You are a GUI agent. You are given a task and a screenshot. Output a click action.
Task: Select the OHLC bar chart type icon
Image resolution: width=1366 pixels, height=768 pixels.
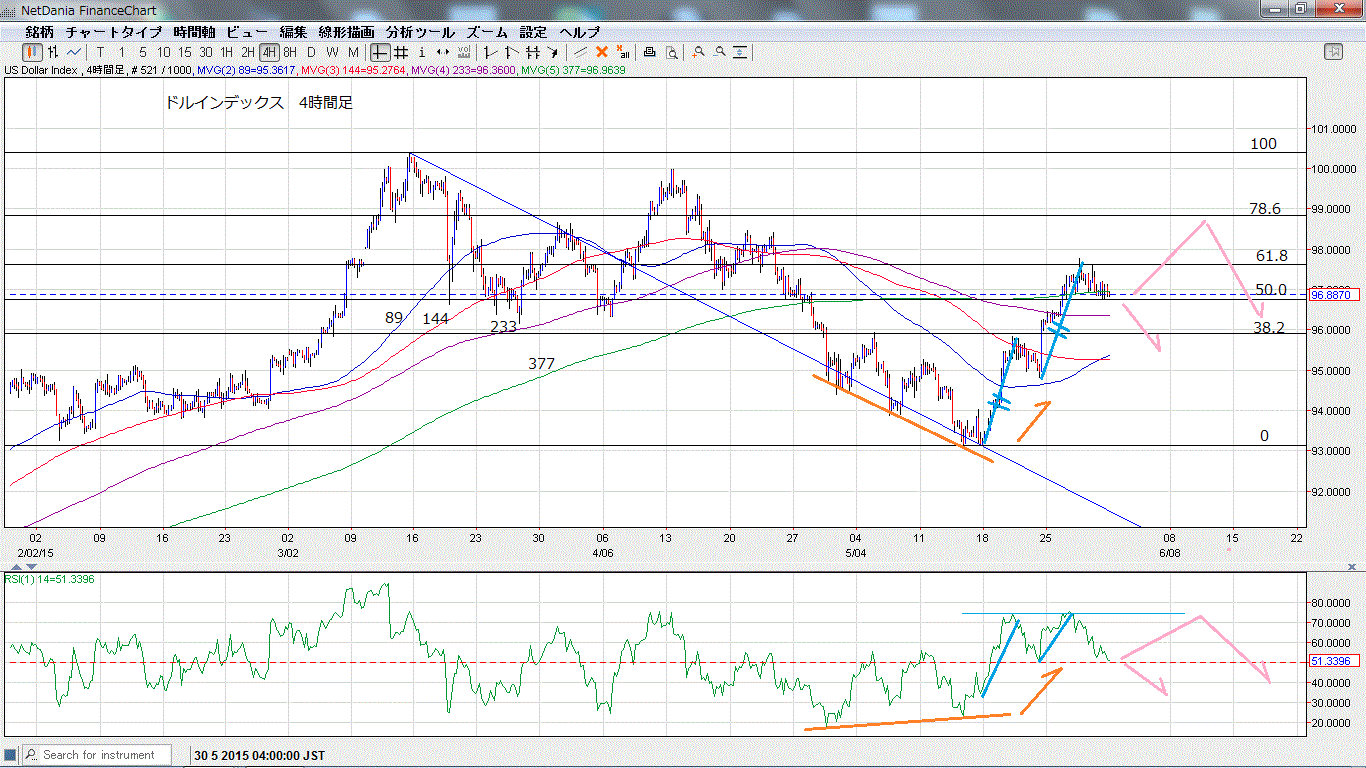[x=52, y=52]
